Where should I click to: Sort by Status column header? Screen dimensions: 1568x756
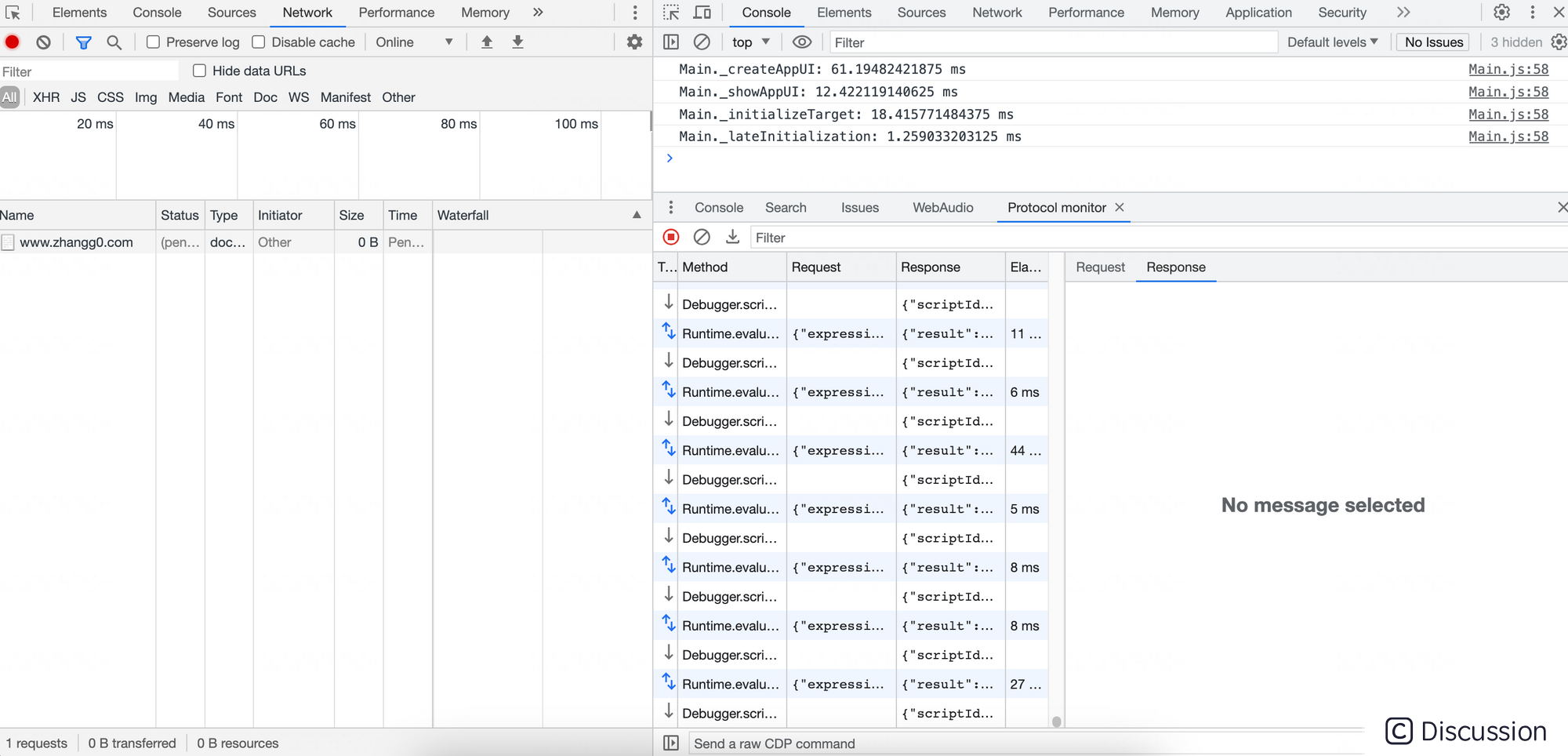[x=180, y=215]
